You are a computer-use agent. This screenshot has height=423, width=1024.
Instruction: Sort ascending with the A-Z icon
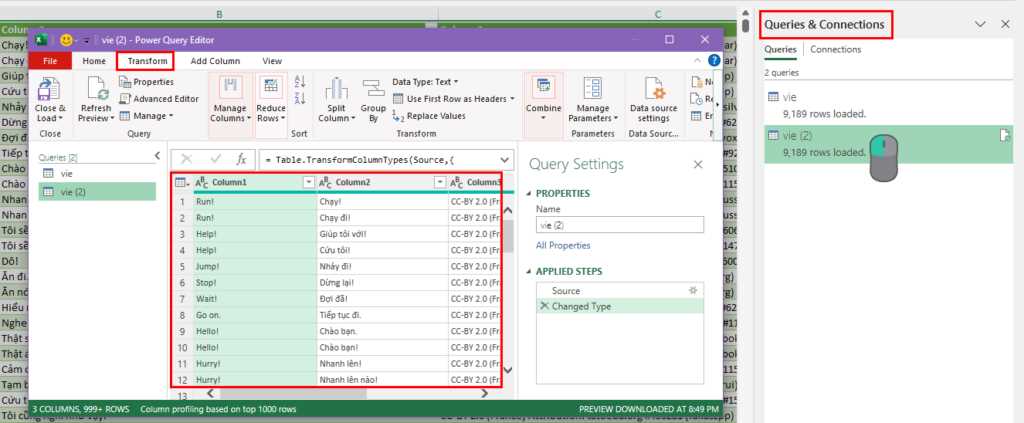click(x=300, y=82)
